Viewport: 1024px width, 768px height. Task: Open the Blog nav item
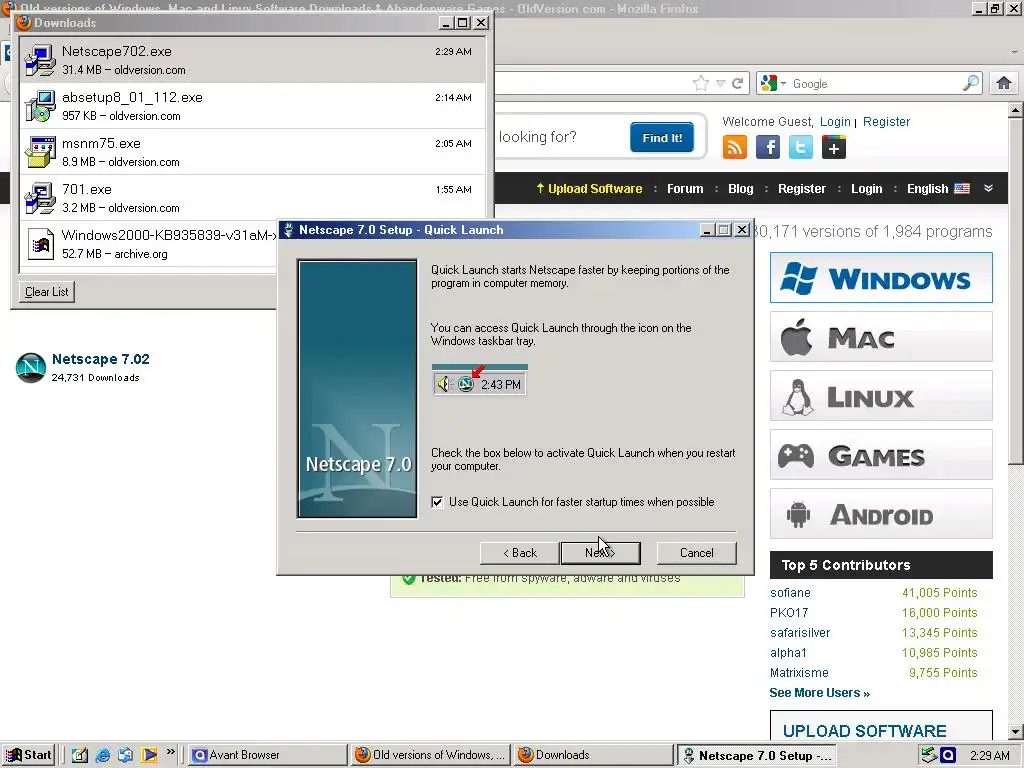(x=741, y=189)
